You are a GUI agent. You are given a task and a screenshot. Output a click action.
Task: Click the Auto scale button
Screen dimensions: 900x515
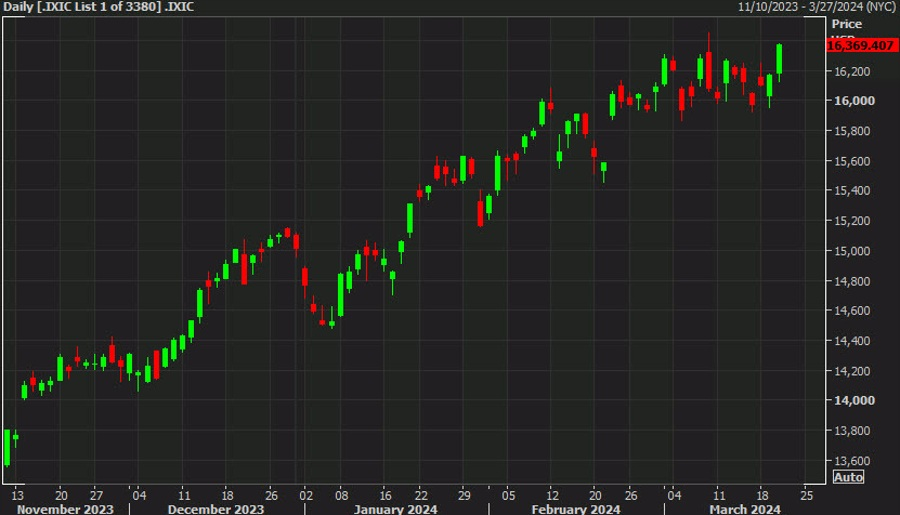848,477
